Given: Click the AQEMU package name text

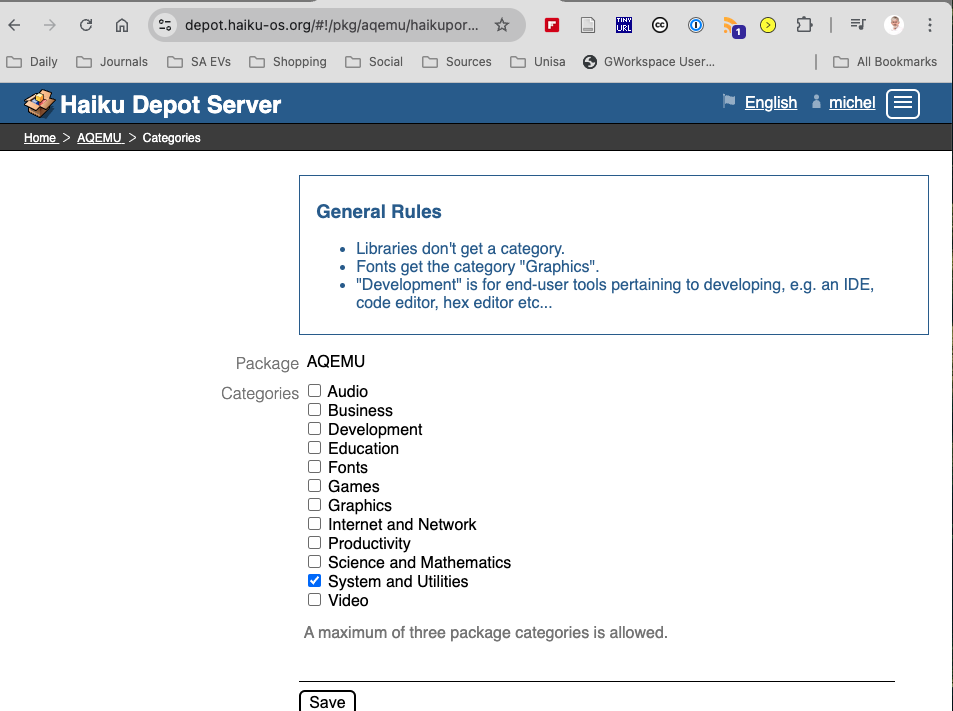Looking at the screenshot, I should click(x=335, y=362).
